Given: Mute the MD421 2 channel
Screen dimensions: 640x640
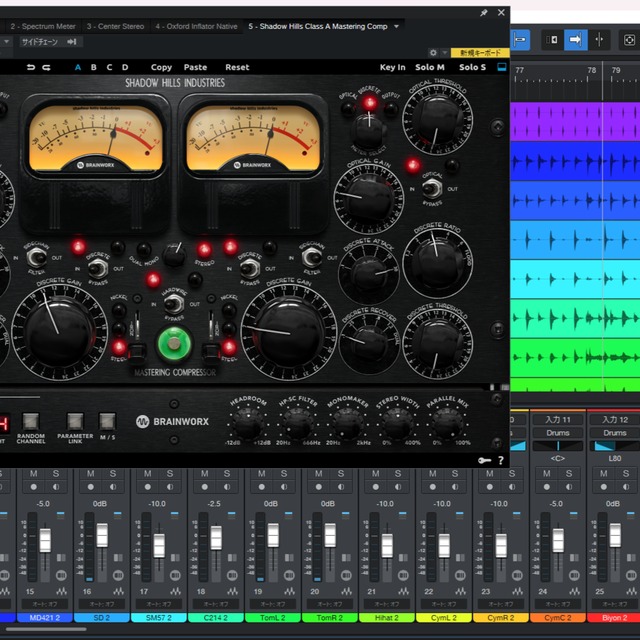Looking at the screenshot, I should [x=33, y=473].
